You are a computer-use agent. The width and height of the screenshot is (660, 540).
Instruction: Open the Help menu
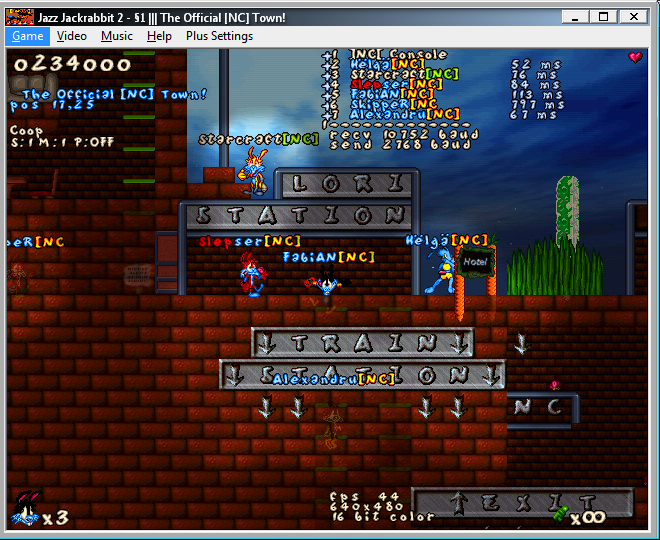coord(159,36)
